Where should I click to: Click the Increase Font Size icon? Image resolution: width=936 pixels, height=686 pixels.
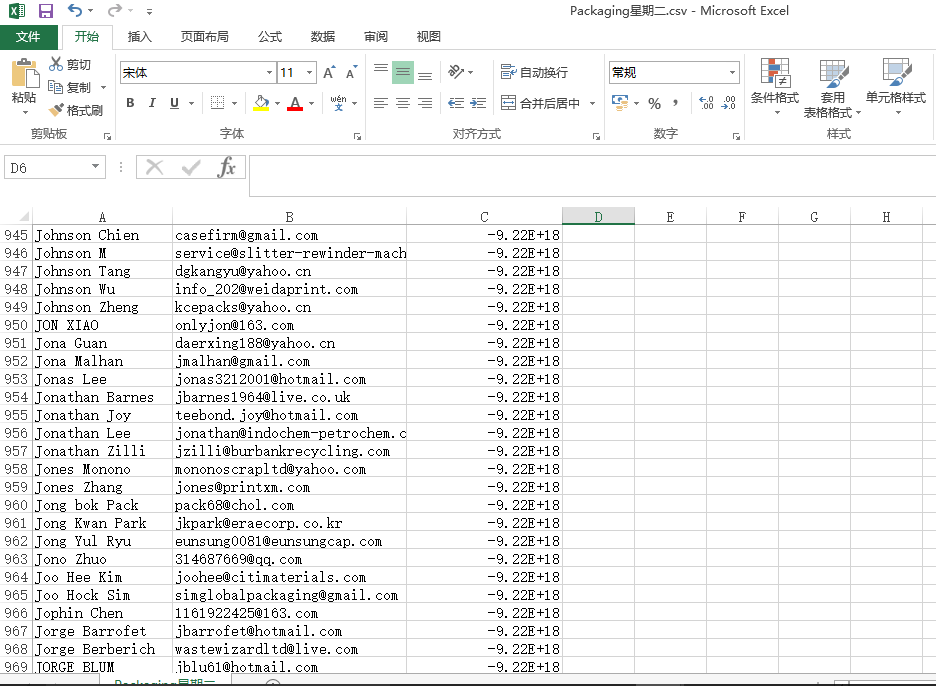(329, 73)
